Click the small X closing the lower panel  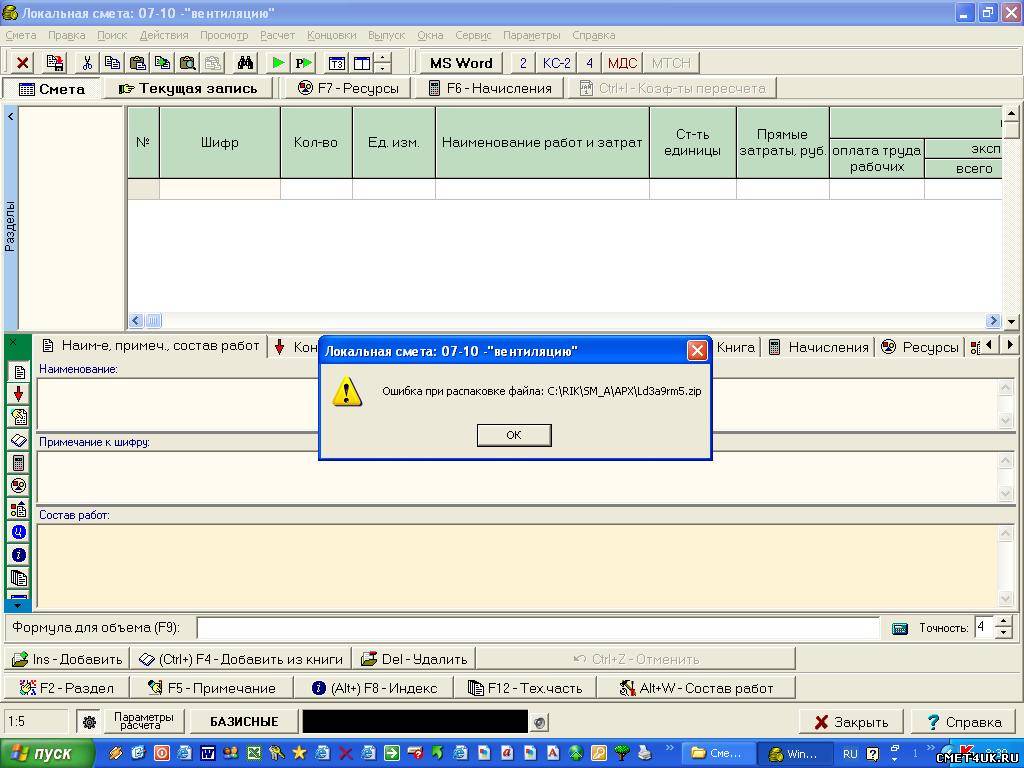point(14,342)
